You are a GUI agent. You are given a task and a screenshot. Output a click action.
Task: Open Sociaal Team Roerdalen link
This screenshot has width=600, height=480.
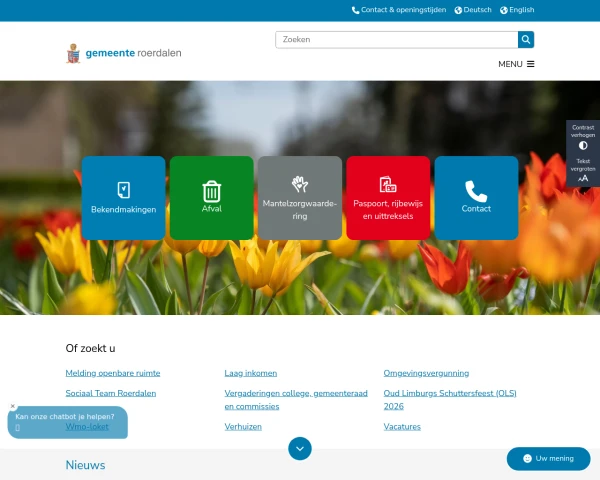[x=111, y=393]
